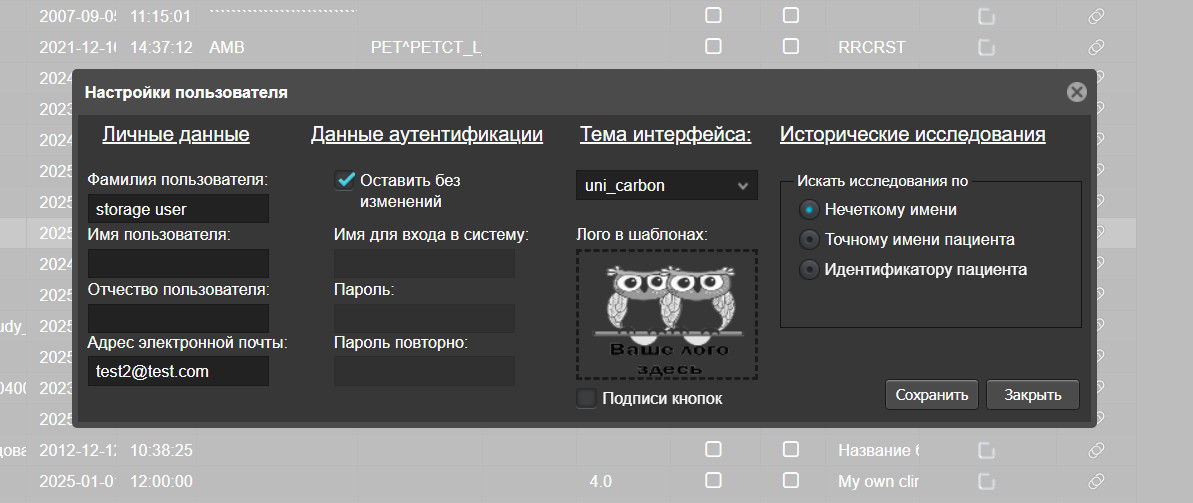Focus the Имя пользователя input field
The height and width of the screenshot is (503, 1193).
click(178, 263)
